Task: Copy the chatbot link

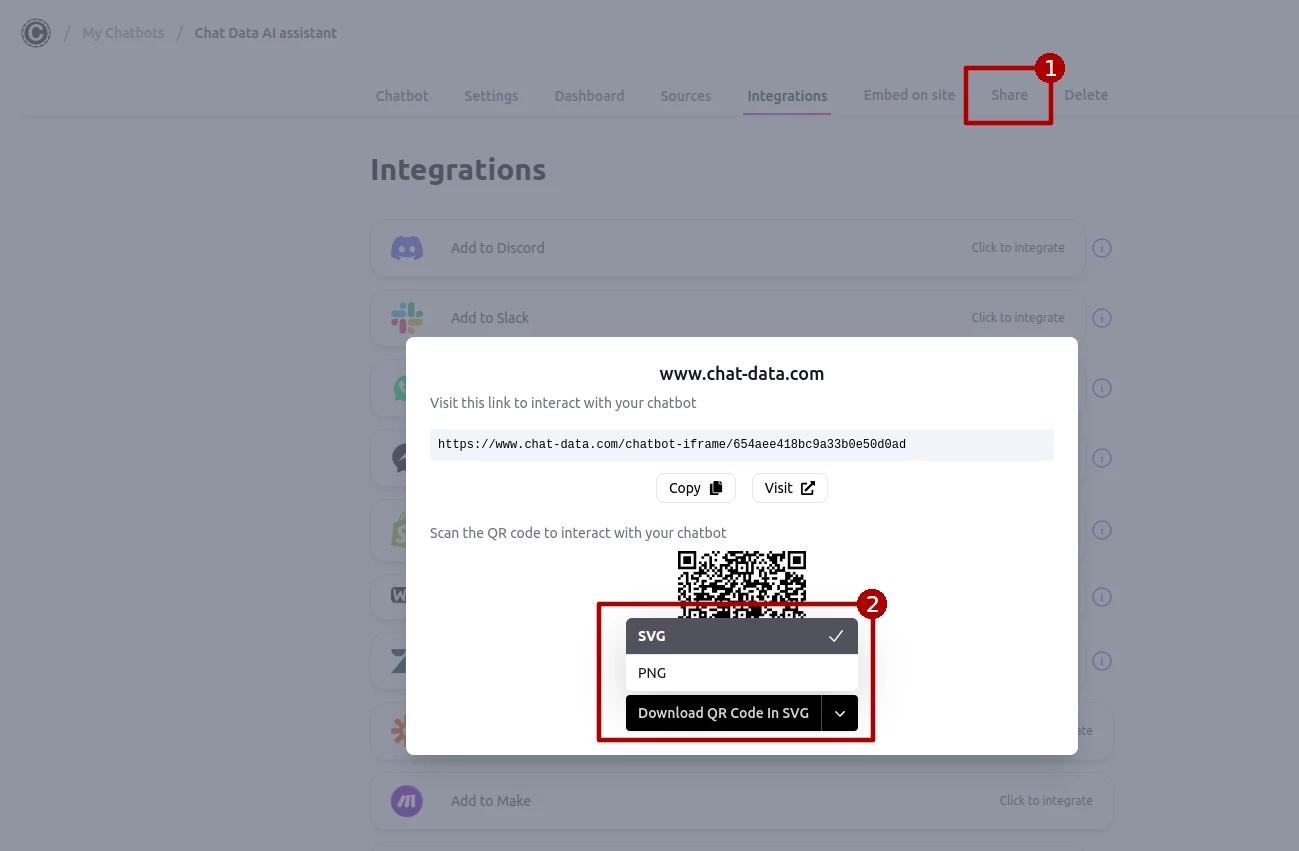Action: pos(696,488)
